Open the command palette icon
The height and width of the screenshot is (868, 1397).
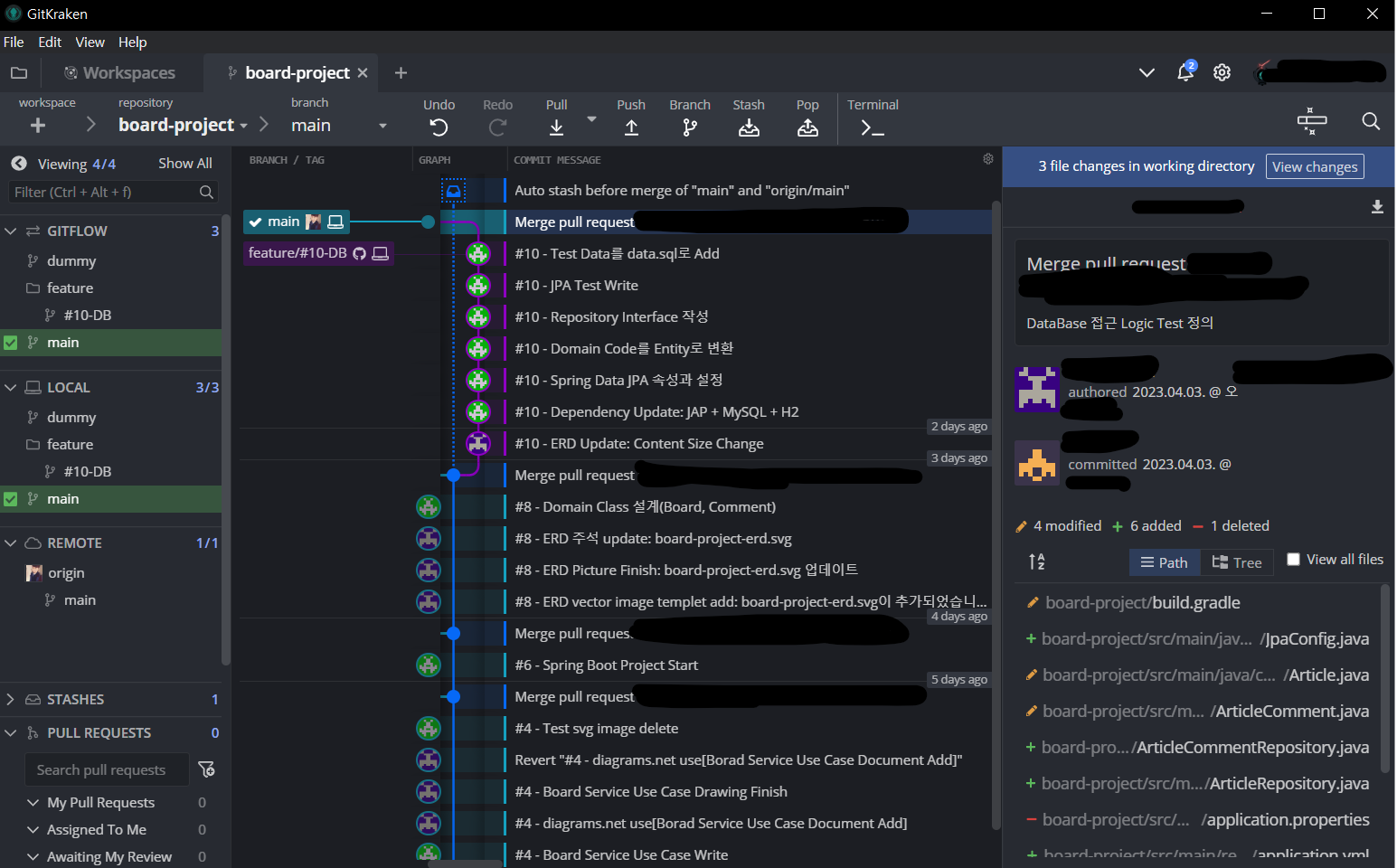(x=1311, y=121)
